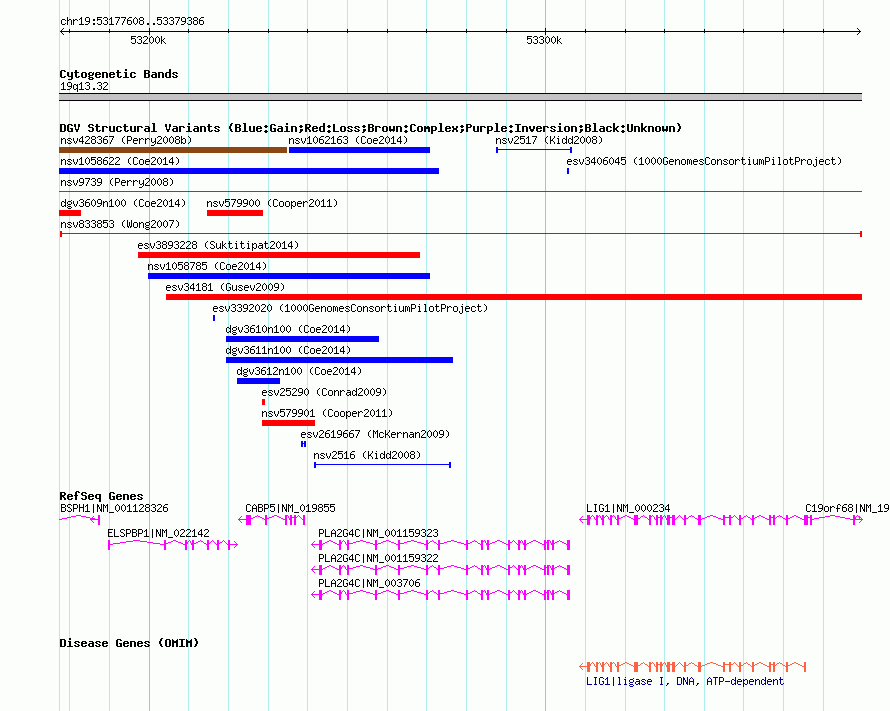The width and height of the screenshot is (890, 711).
Task: Select the dgv3611n100 (Coe2014) blue bar
Action: (339, 360)
